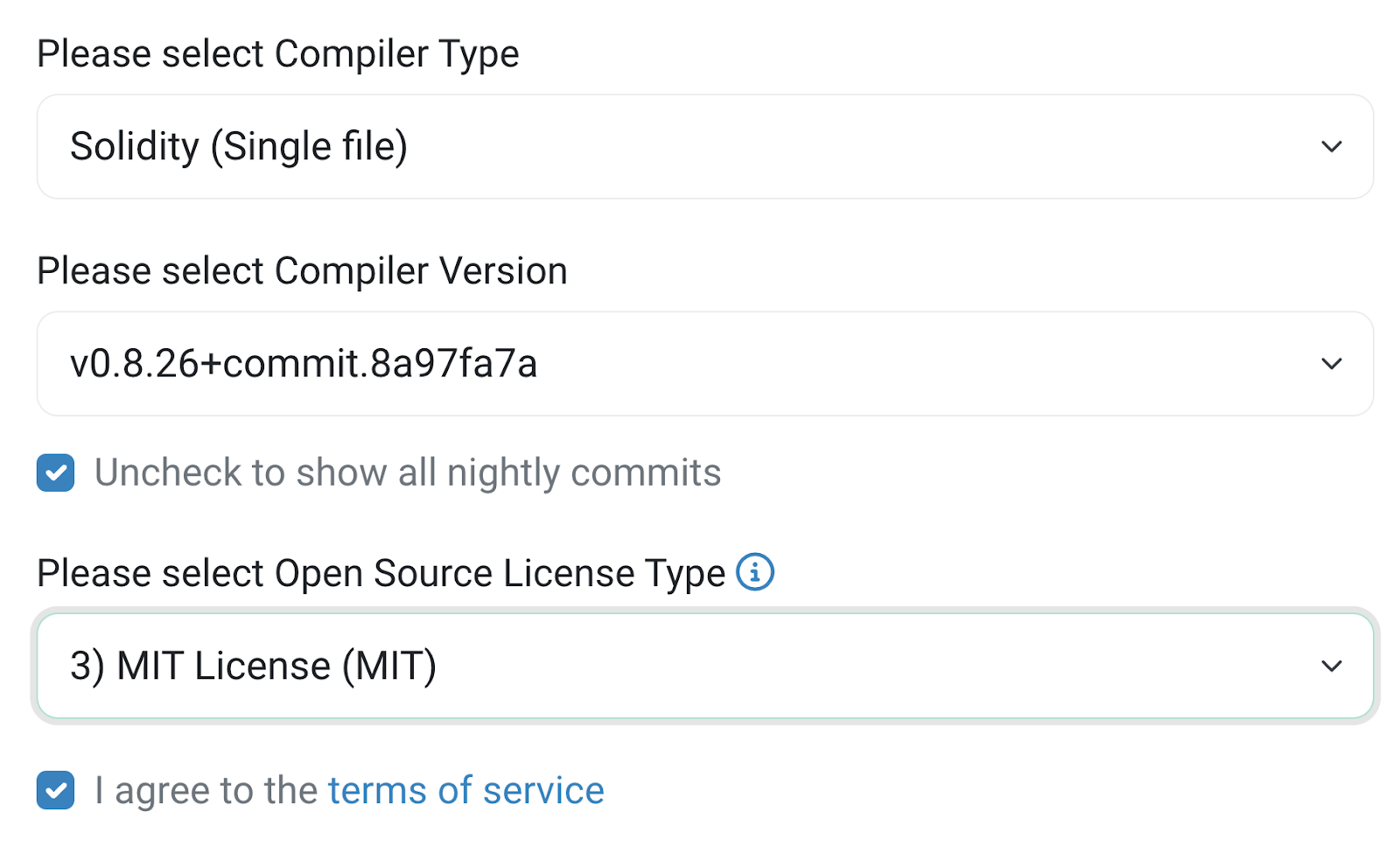Select the 'Solidity (Single file)' value text
This screenshot has height=853, width=1400.
239,147
